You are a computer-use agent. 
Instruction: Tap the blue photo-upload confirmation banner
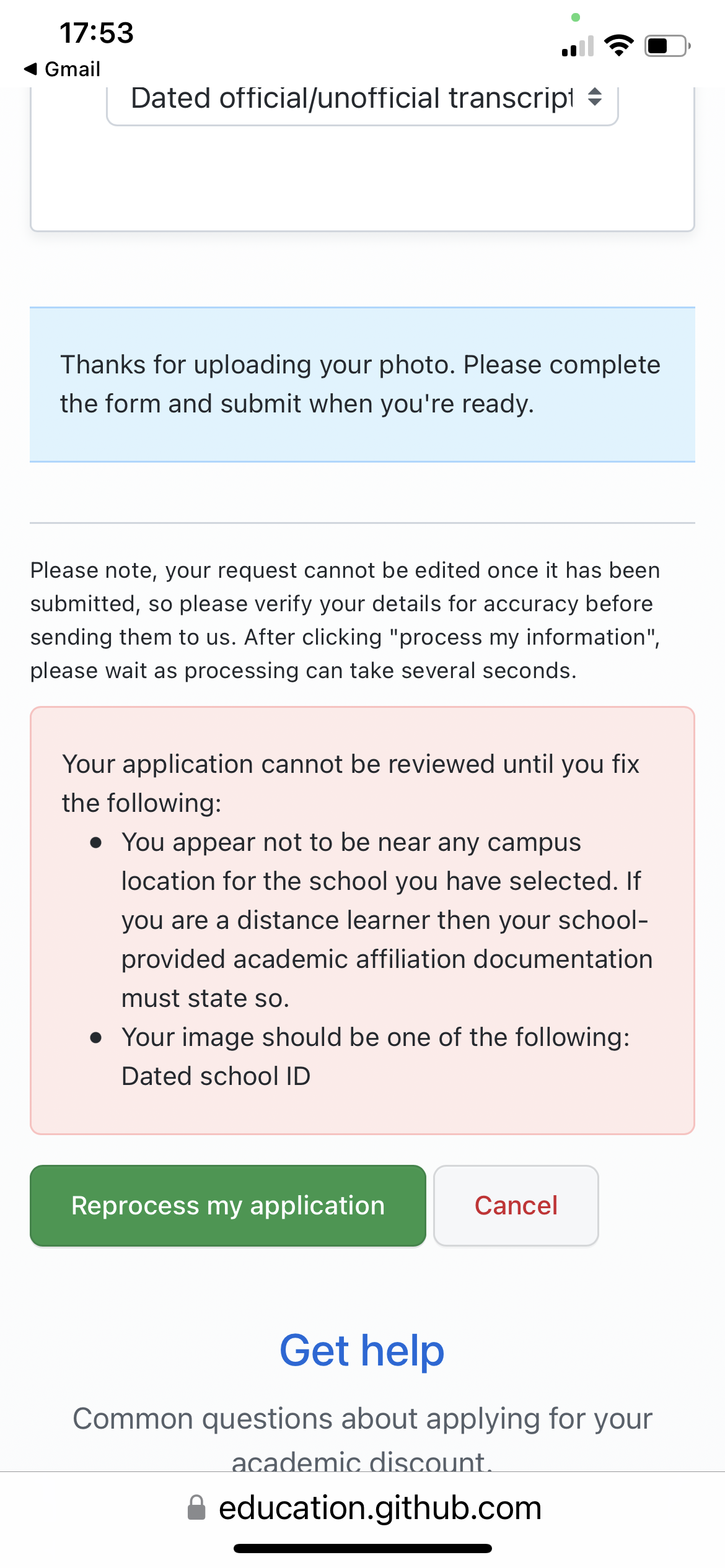coord(362,384)
